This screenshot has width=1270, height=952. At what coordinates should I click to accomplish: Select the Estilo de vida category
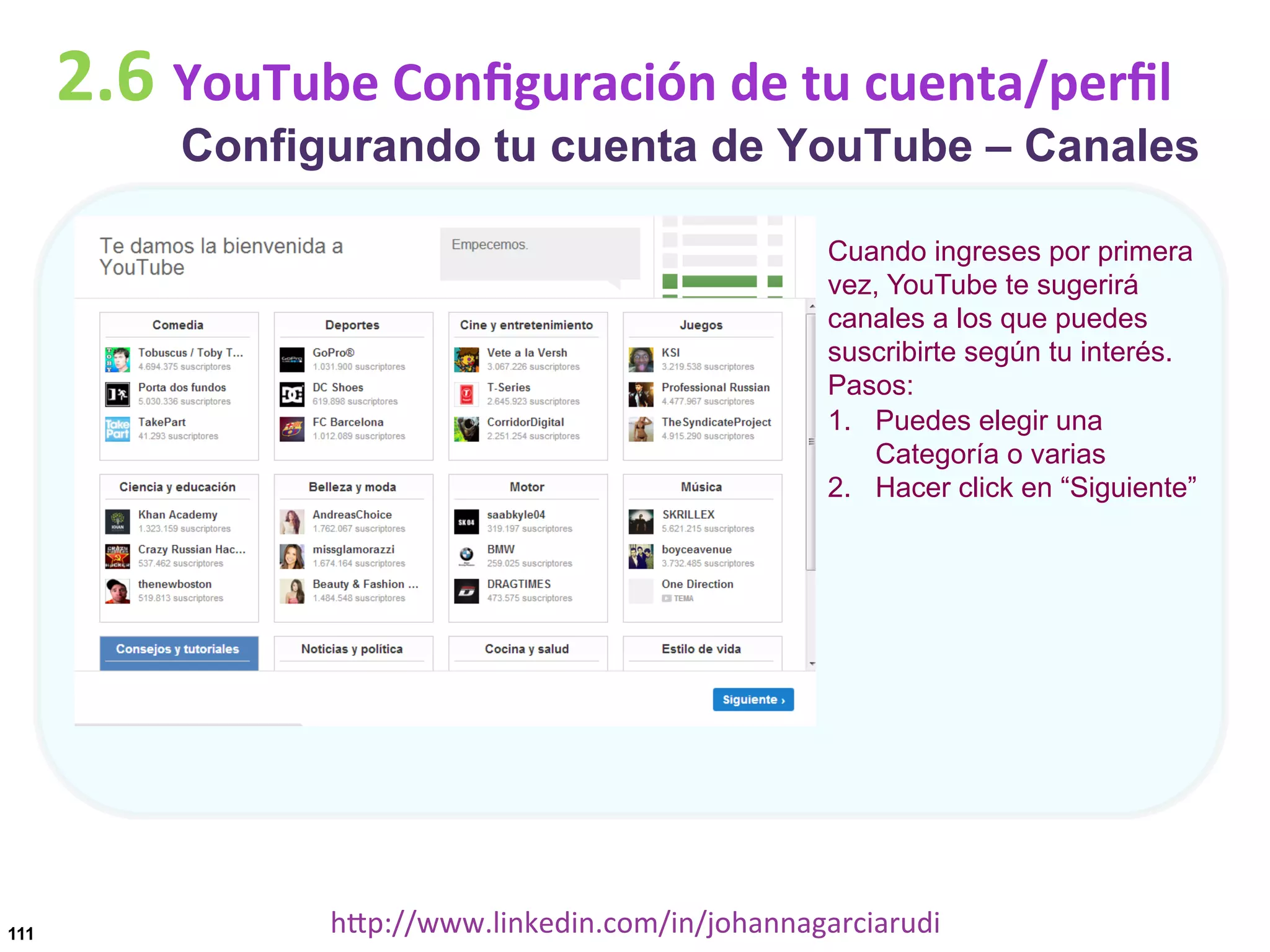(701, 650)
